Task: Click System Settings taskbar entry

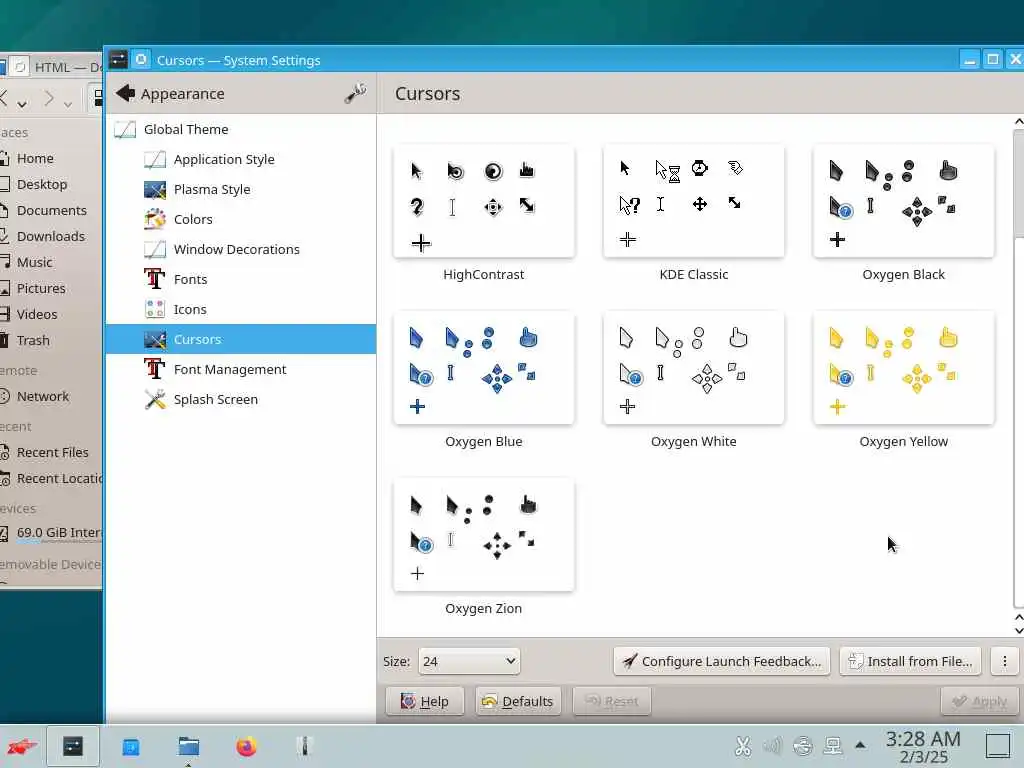Action: 73,746
